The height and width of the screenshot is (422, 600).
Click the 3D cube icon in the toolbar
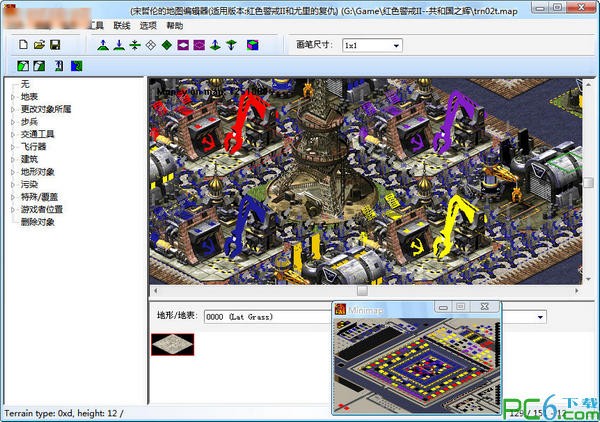251,45
